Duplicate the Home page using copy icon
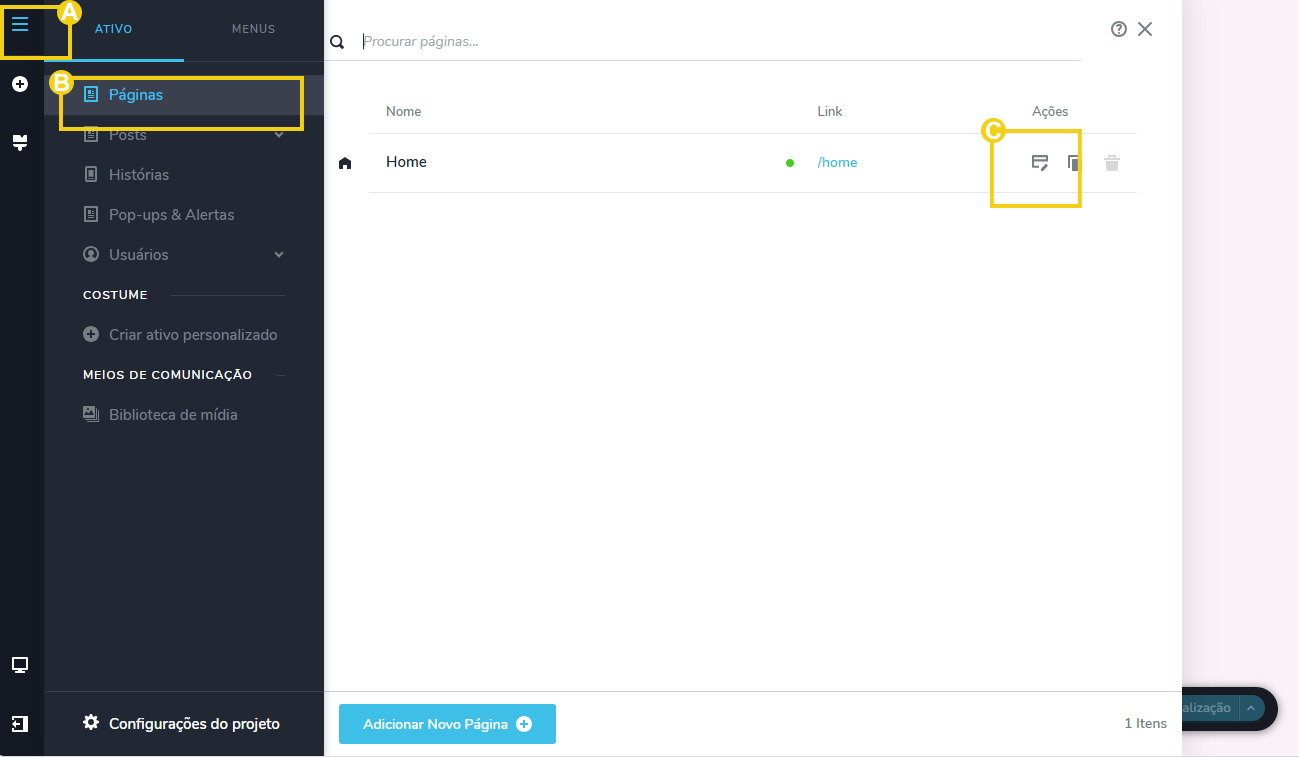This screenshot has height=757, width=1299. (x=1073, y=163)
